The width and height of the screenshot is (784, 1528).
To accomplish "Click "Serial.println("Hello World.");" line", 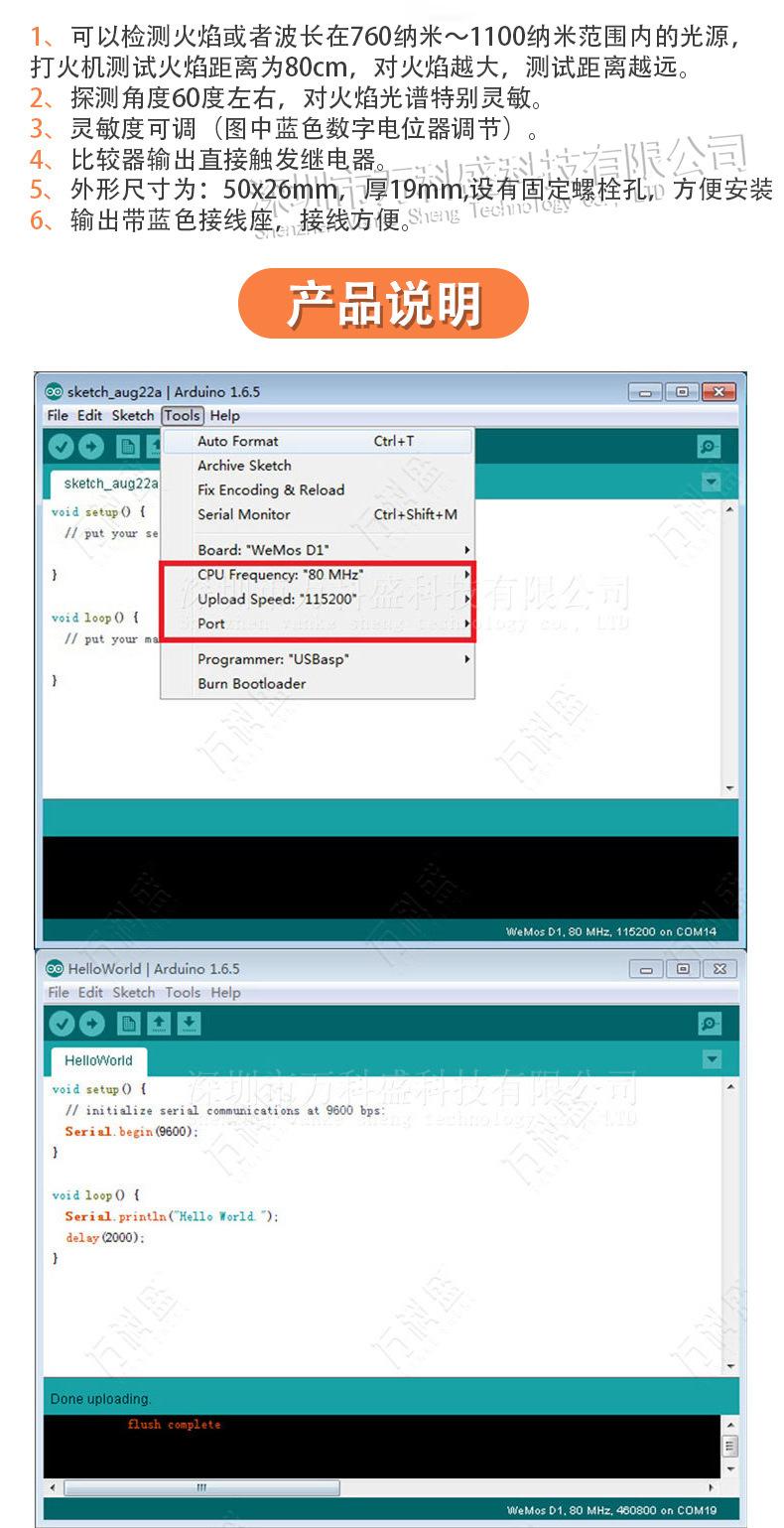I will tap(172, 1216).
